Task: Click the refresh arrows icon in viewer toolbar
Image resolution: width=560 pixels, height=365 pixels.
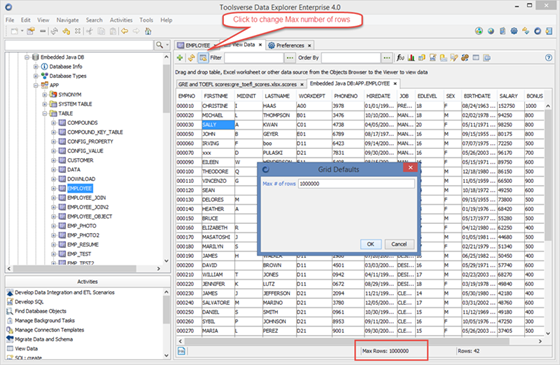Action: 191,58
